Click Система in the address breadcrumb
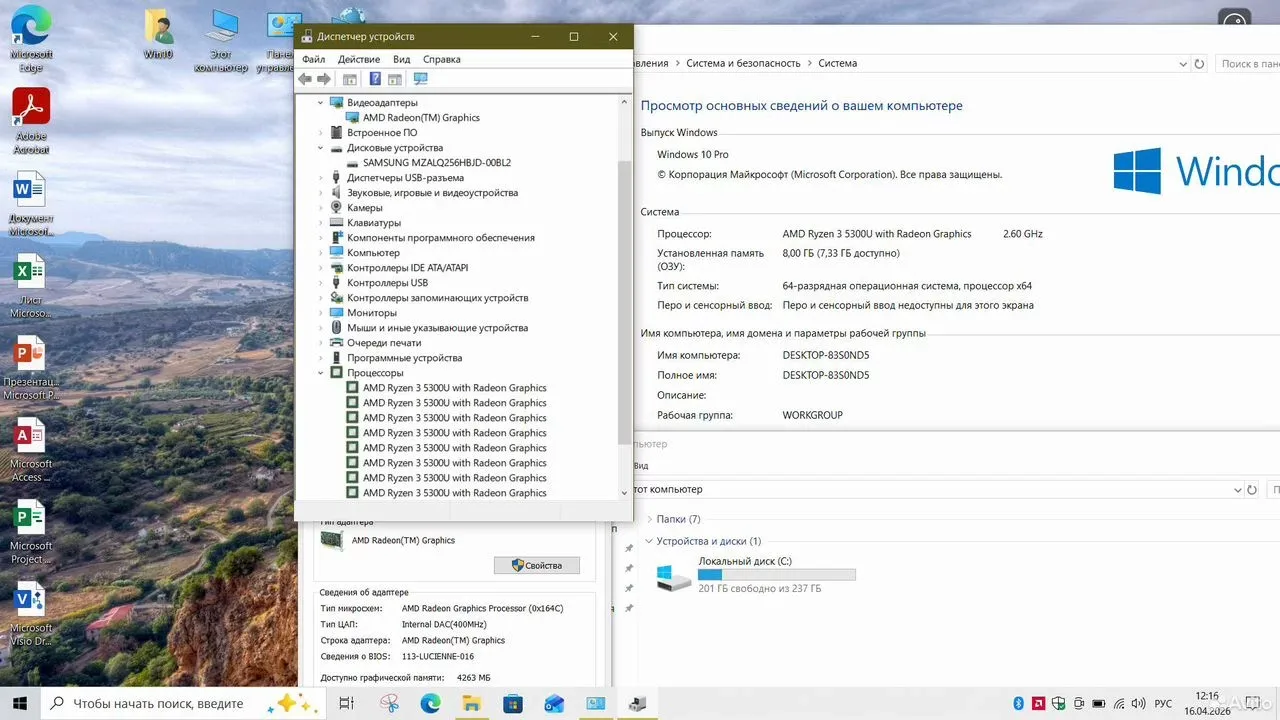The height and width of the screenshot is (720, 1280). 838,63
